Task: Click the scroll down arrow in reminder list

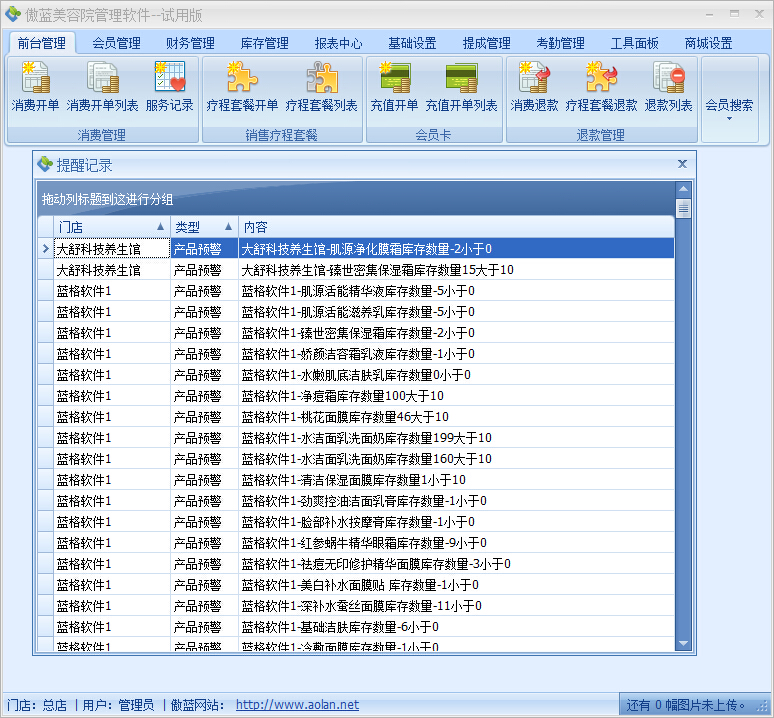Action: tap(683, 644)
